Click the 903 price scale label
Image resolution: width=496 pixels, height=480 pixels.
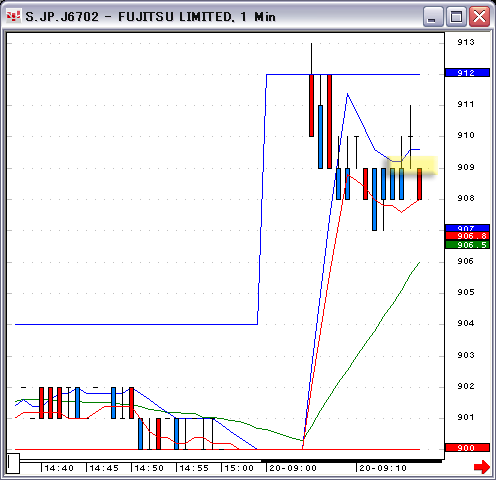(x=466, y=355)
